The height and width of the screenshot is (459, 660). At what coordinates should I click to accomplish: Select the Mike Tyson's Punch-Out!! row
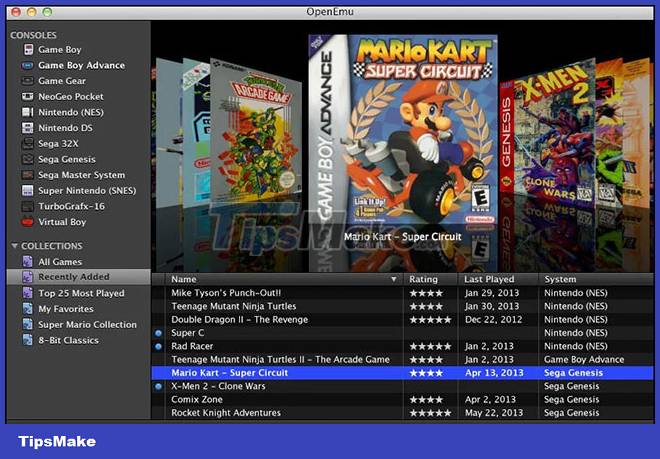tap(402, 293)
